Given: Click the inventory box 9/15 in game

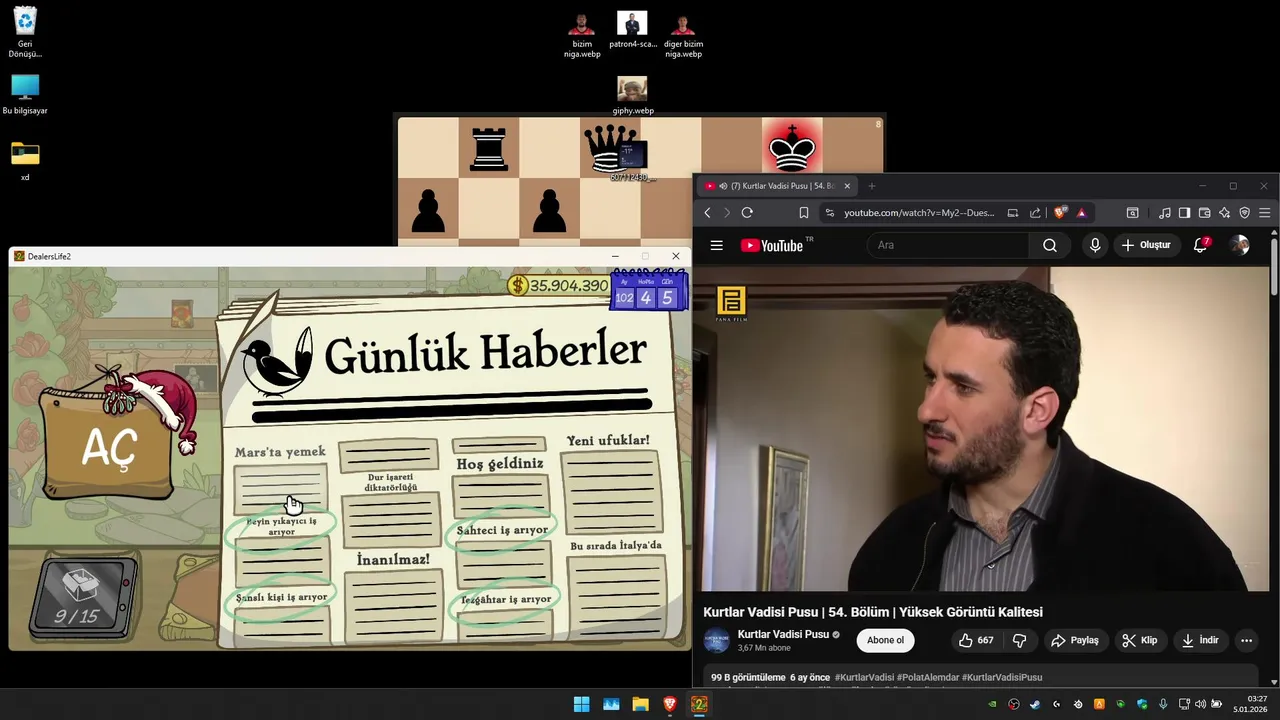Looking at the screenshot, I should click(80, 598).
